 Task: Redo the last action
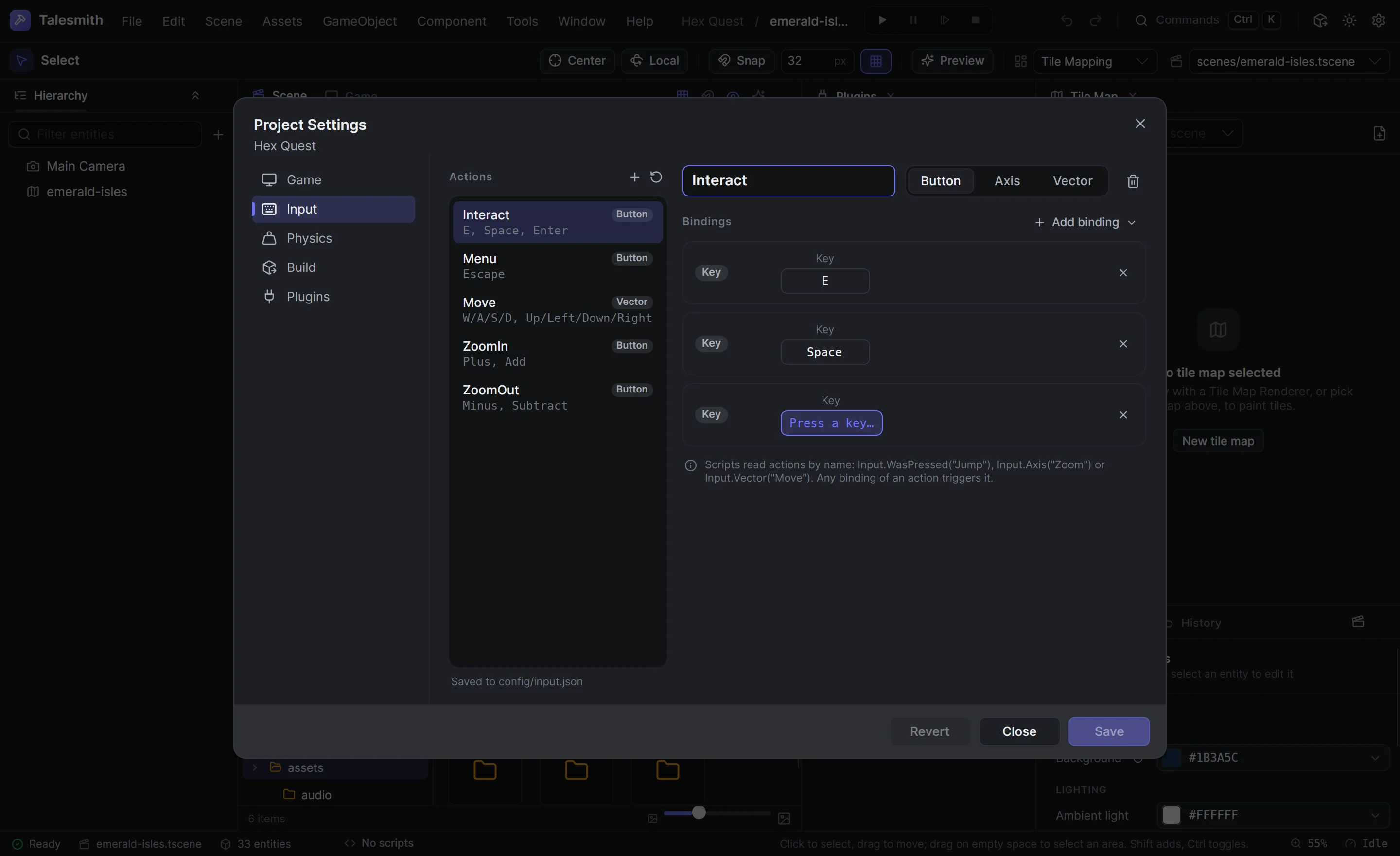pos(1096,20)
